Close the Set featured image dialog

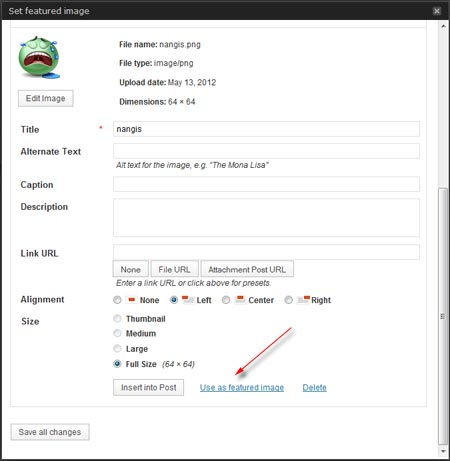(437, 11)
